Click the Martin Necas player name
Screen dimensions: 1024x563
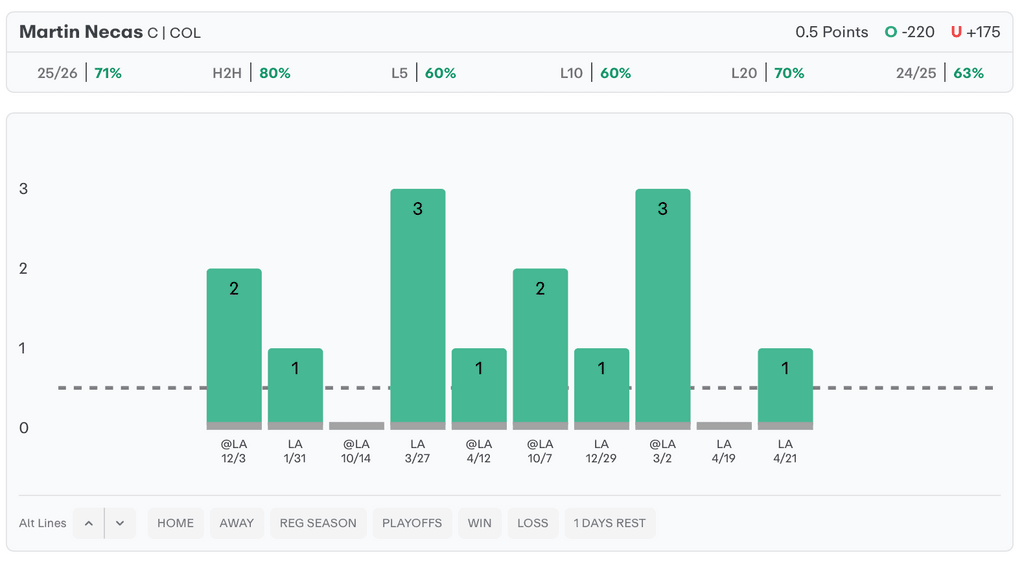click(81, 32)
